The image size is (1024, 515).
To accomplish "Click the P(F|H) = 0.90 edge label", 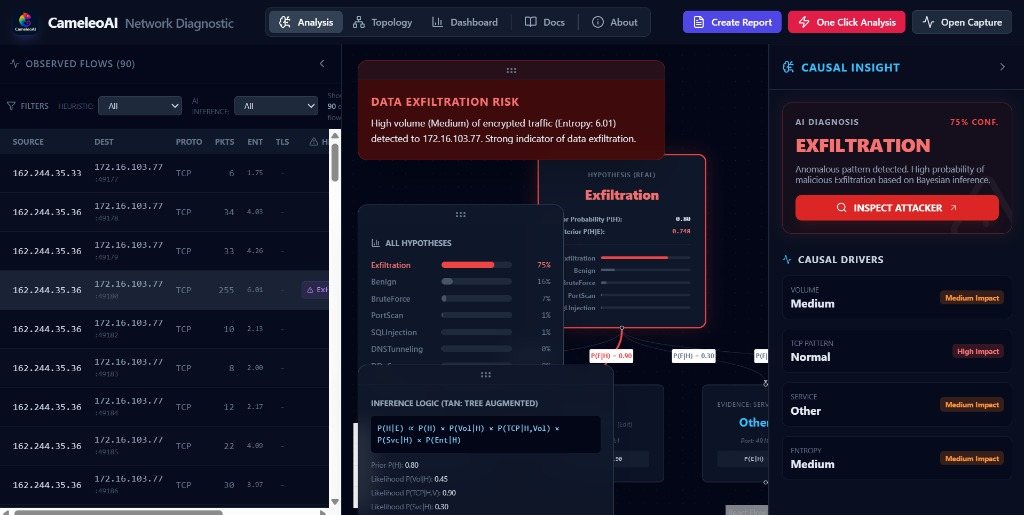I will pyautogui.click(x=611, y=356).
